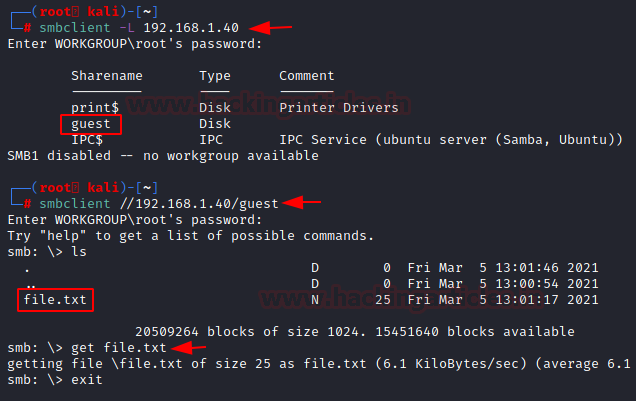Click the second root kali prompt
Viewport: 636px width, 401px height.
(80, 188)
